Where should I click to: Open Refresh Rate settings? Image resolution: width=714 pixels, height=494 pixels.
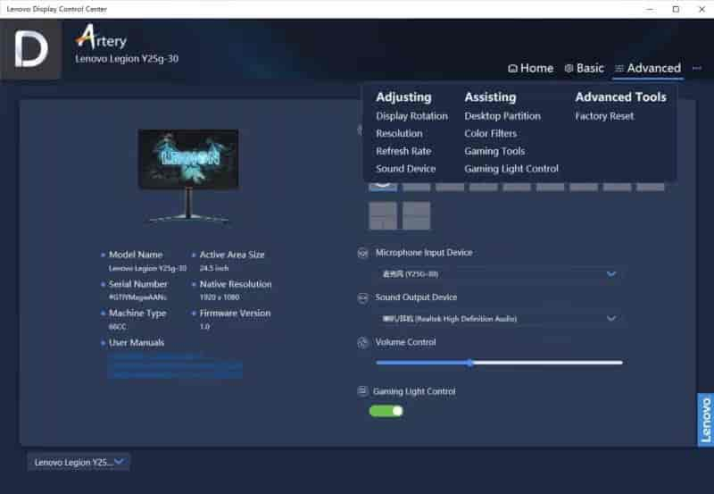coord(403,151)
